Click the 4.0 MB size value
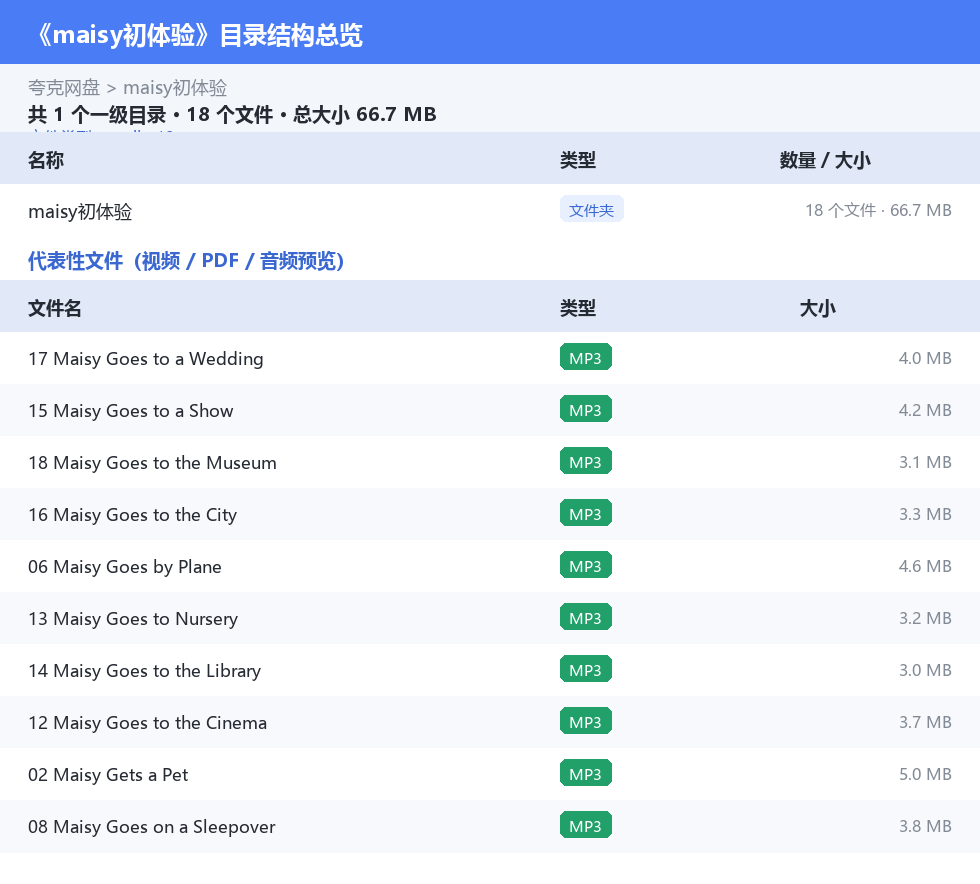 925,358
